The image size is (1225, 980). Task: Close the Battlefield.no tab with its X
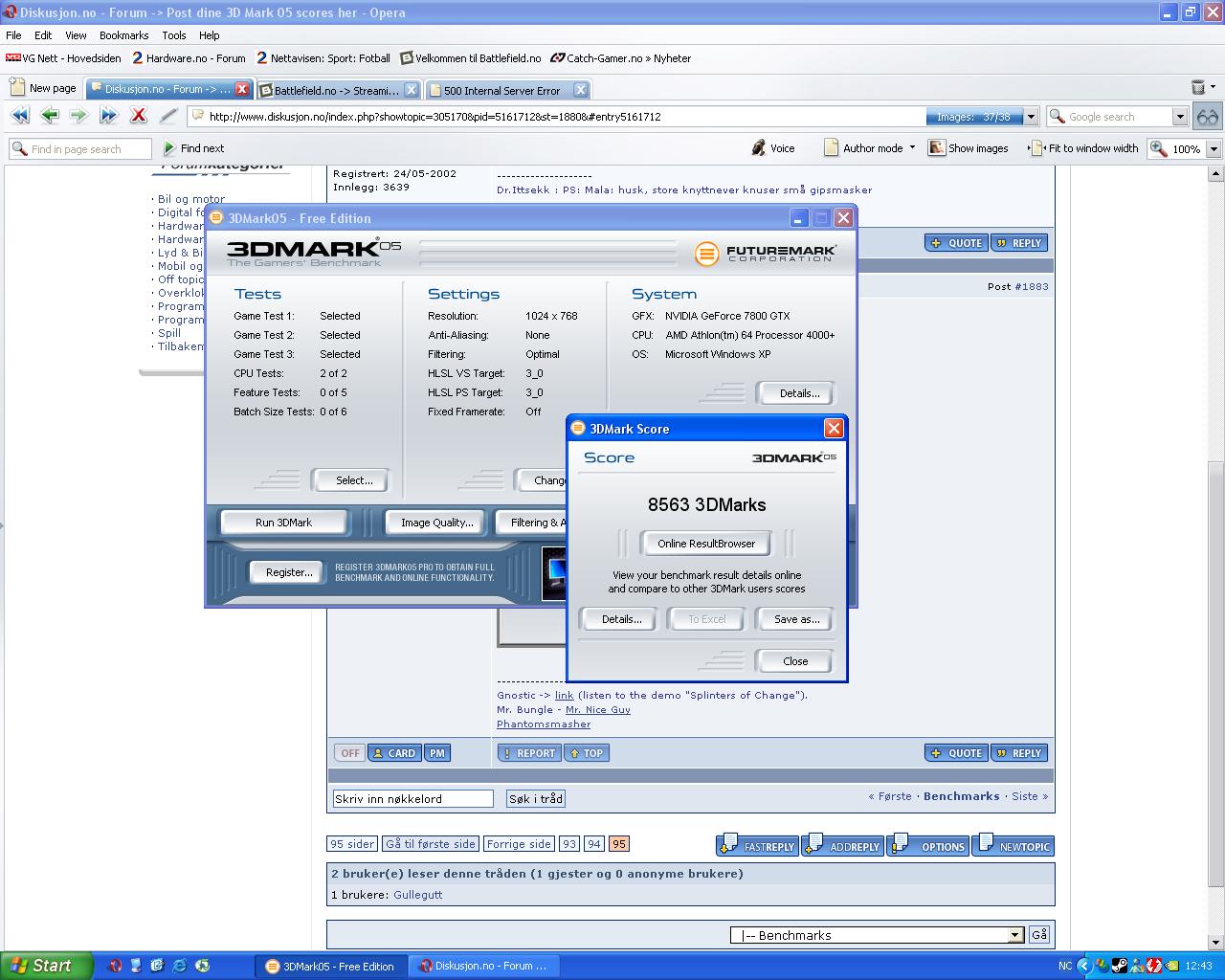[x=411, y=90]
